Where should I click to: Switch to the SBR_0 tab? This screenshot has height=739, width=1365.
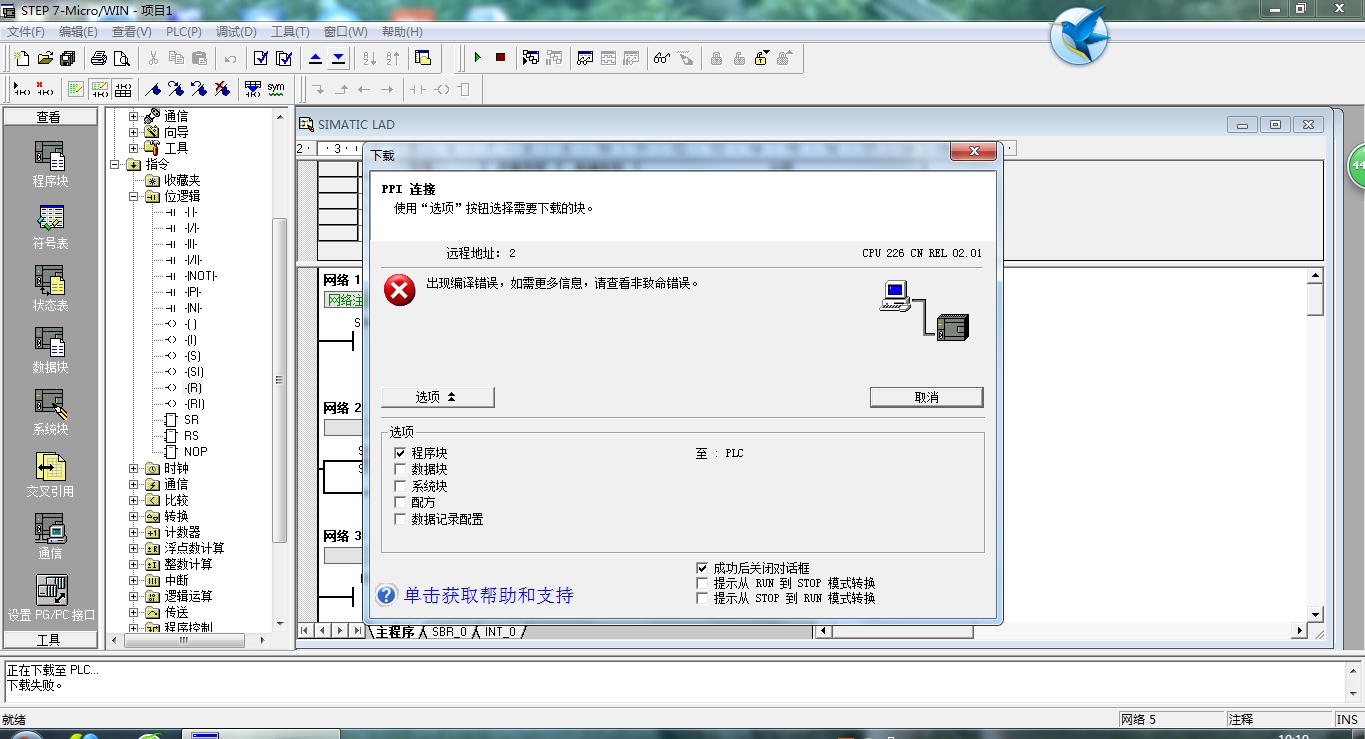[x=449, y=632]
